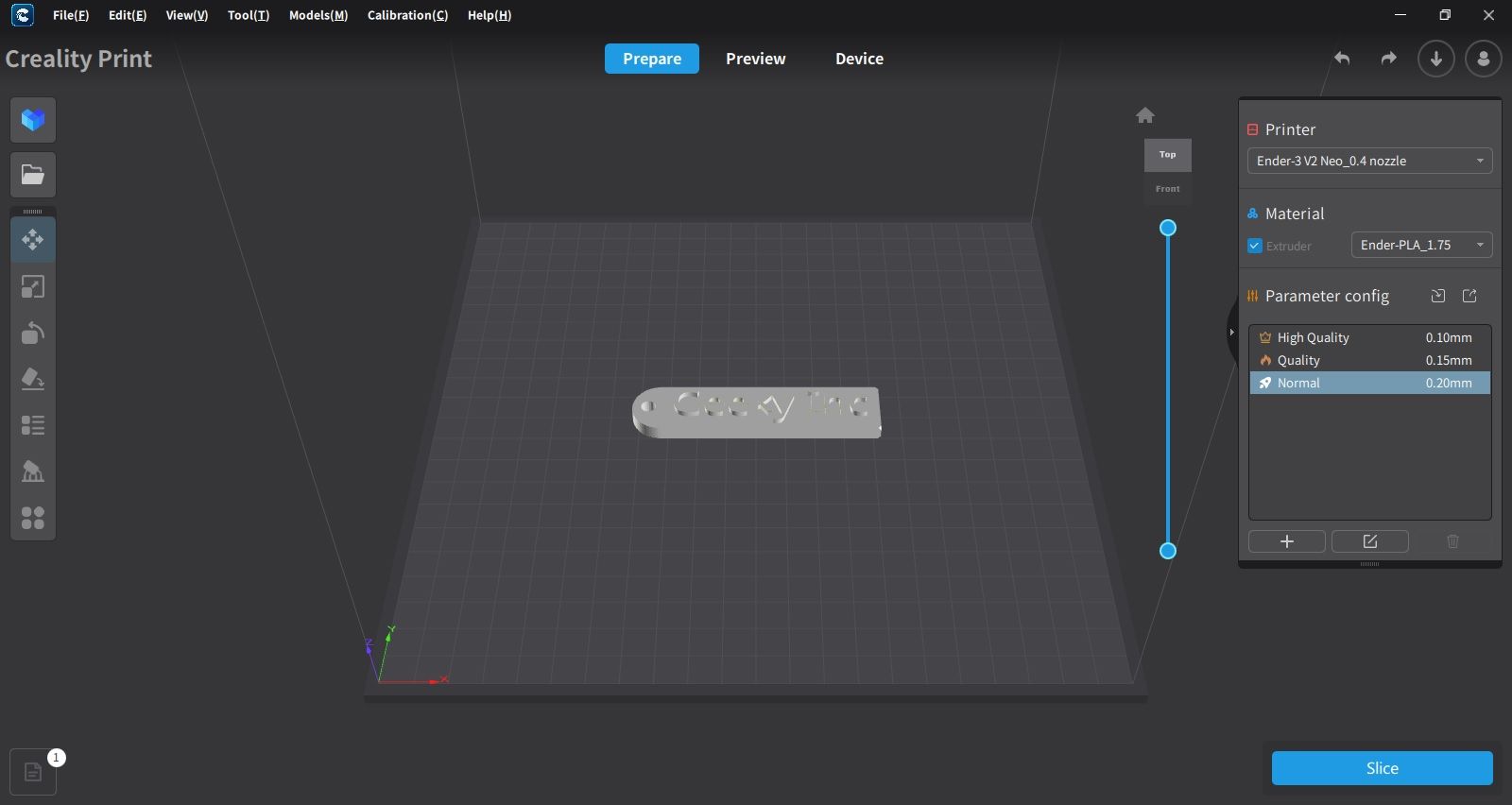Screen dimensions: 1512x805
Task: Select the Scale tool
Action: pos(33,286)
